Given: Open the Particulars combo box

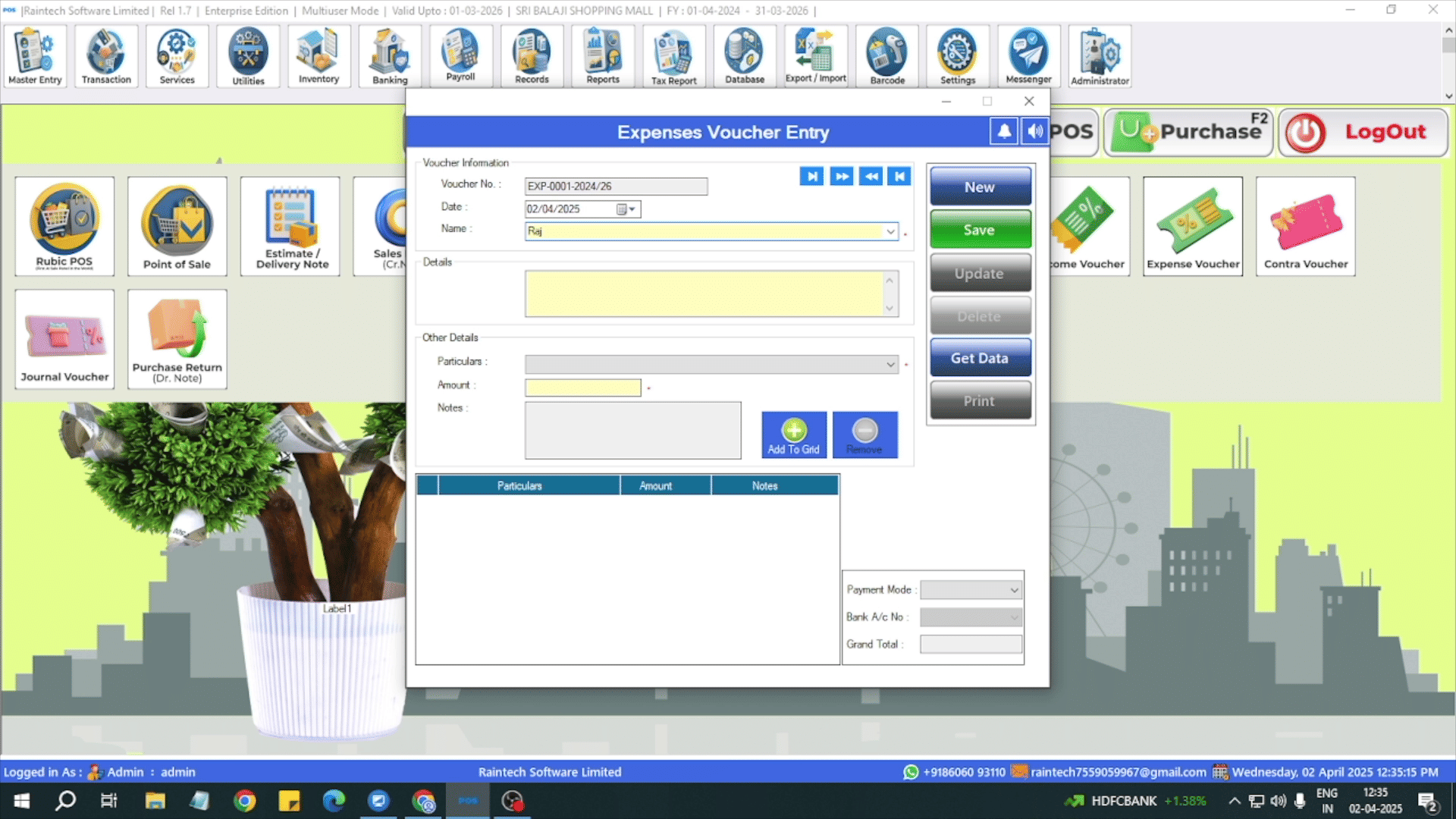Looking at the screenshot, I should (890, 365).
